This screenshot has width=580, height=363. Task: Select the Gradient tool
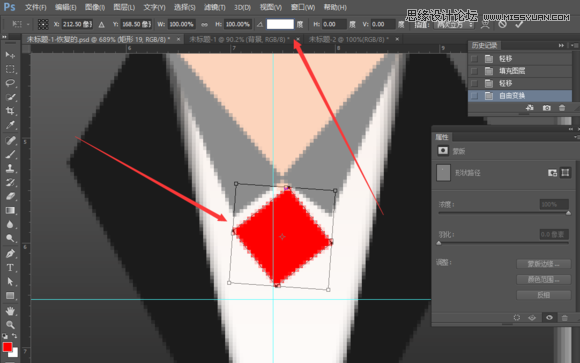[x=10, y=211]
